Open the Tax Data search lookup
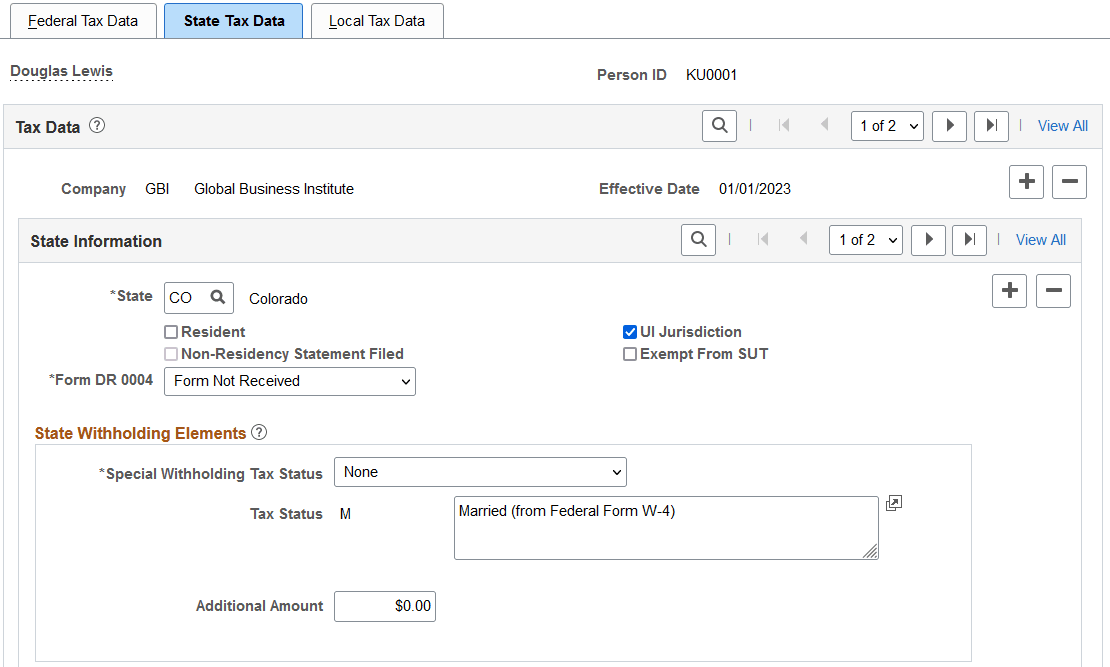The image size is (1110, 667). tap(719, 125)
